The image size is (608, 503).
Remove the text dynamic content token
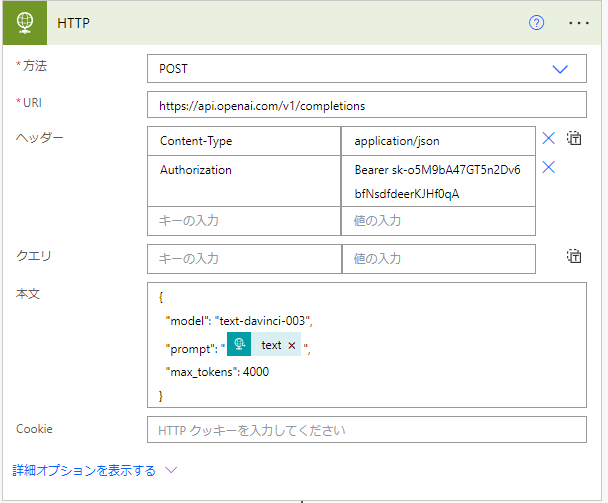coord(292,345)
